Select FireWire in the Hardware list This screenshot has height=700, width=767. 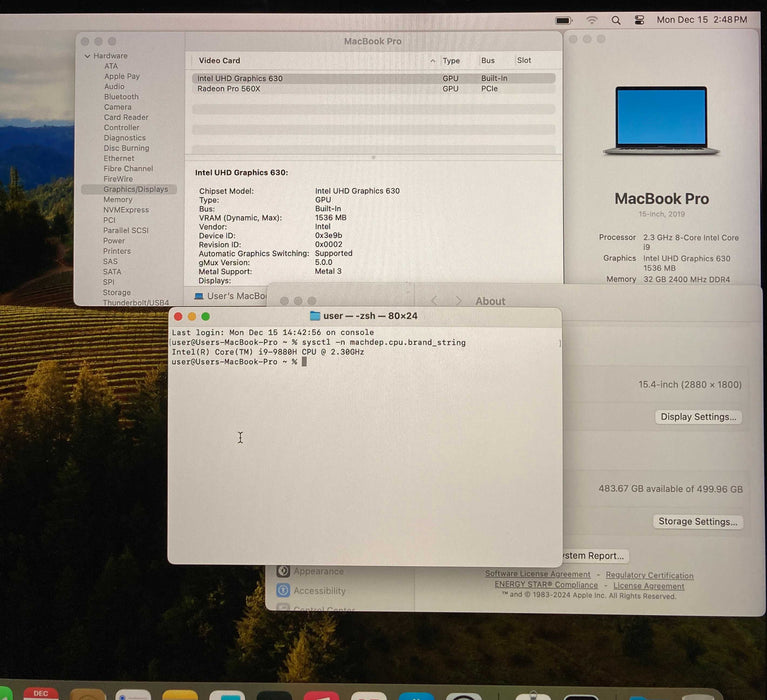click(118, 179)
